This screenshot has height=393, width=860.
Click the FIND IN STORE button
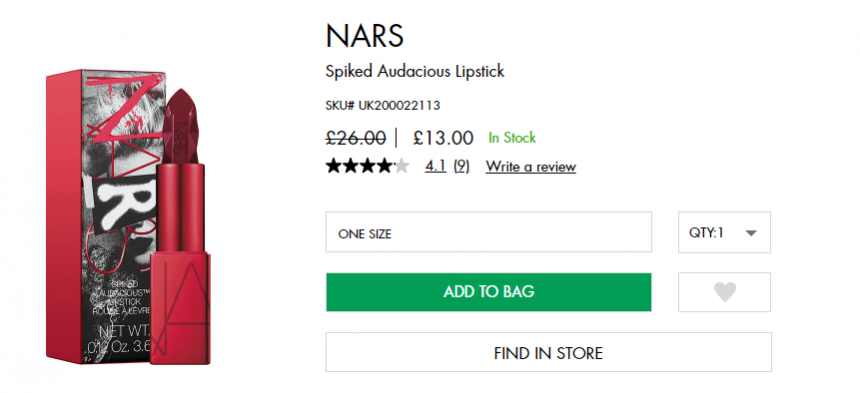pos(548,352)
